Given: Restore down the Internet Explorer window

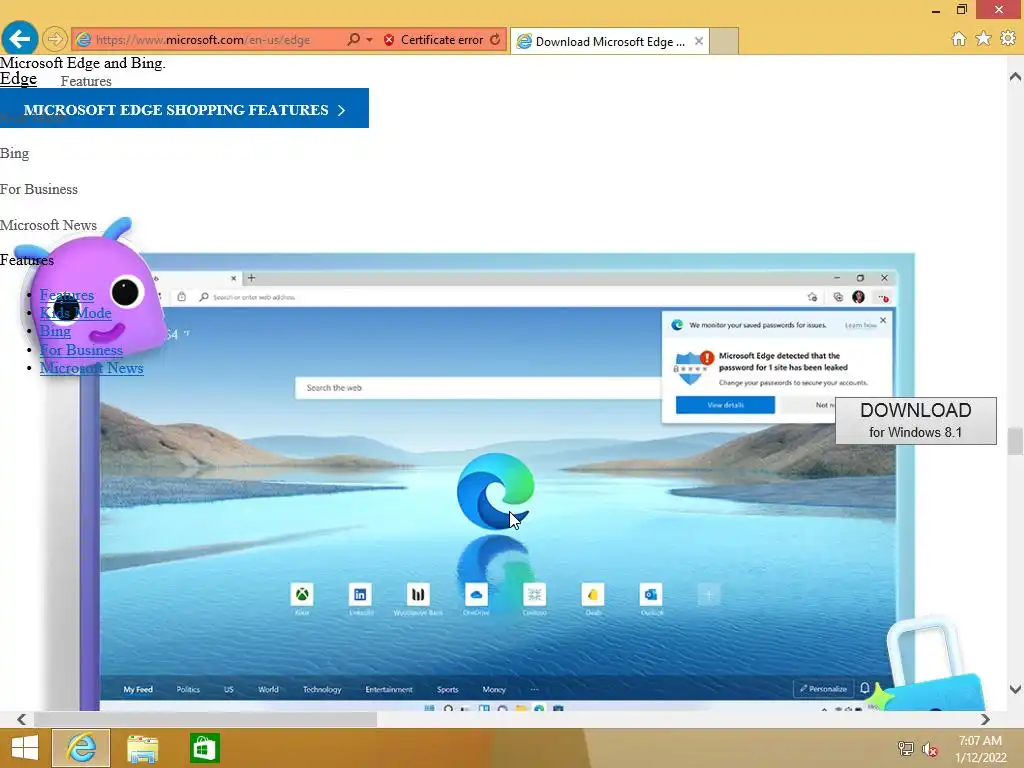Looking at the screenshot, I should click(961, 10).
